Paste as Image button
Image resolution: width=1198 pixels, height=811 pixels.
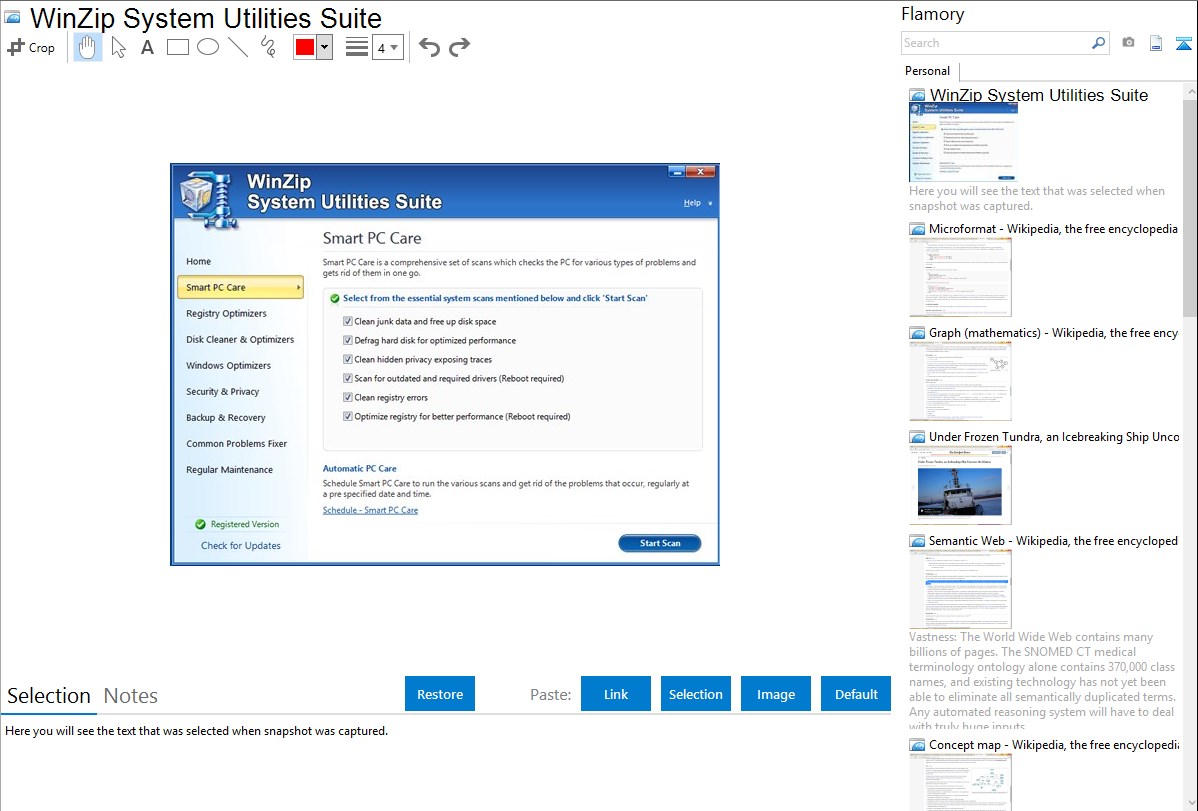(x=775, y=694)
